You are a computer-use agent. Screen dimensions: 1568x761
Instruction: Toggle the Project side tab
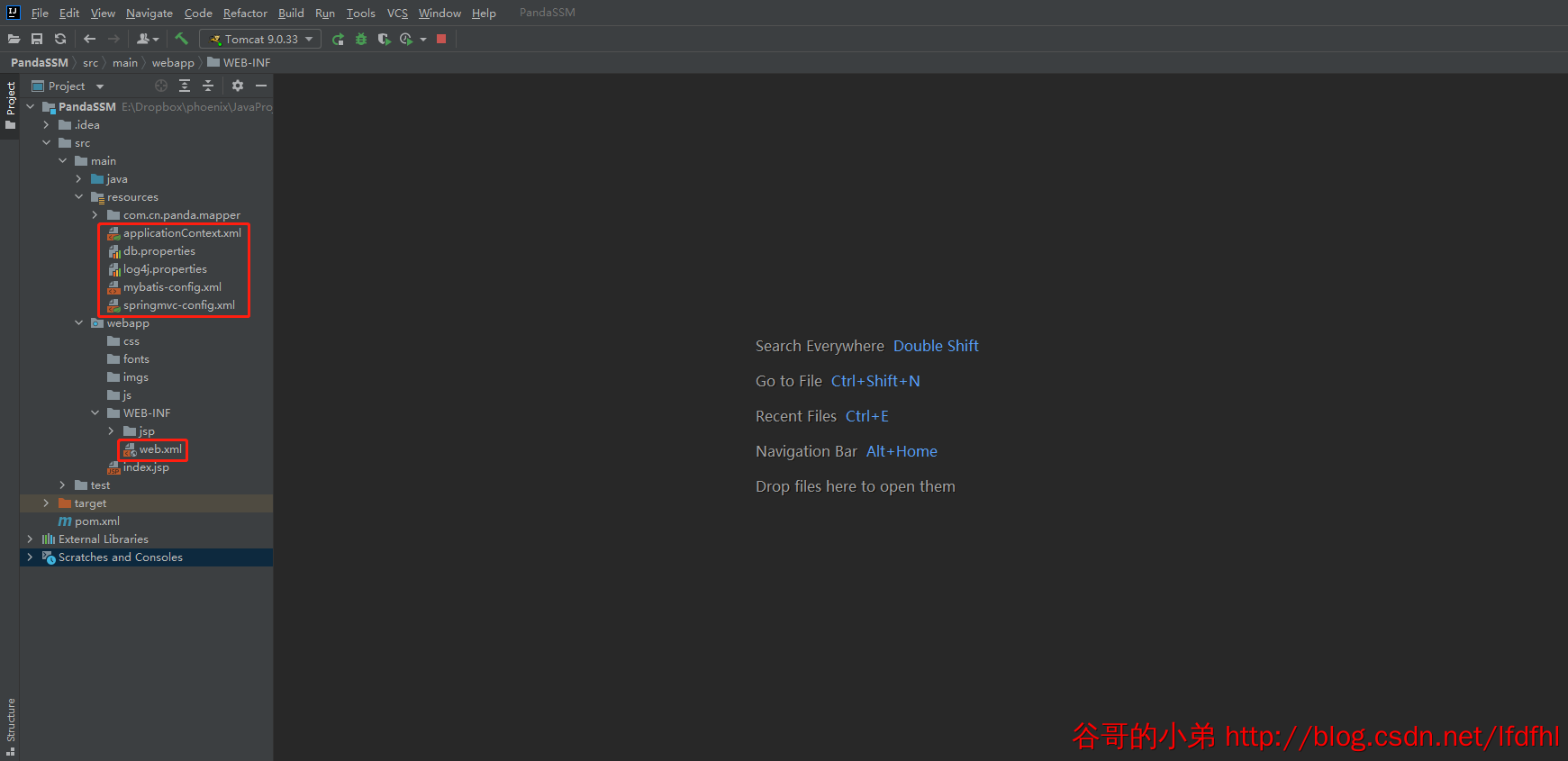[10, 105]
